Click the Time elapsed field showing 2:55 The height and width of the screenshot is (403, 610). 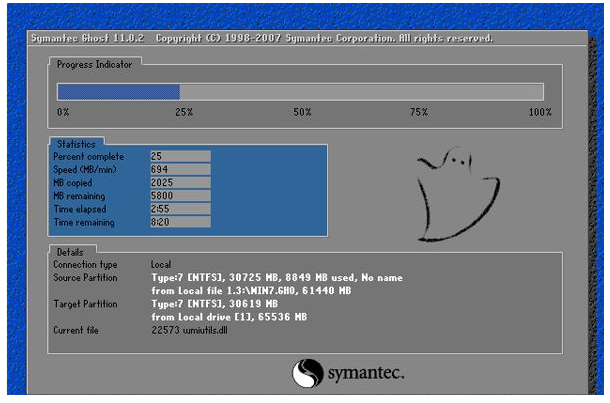(x=181, y=209)
